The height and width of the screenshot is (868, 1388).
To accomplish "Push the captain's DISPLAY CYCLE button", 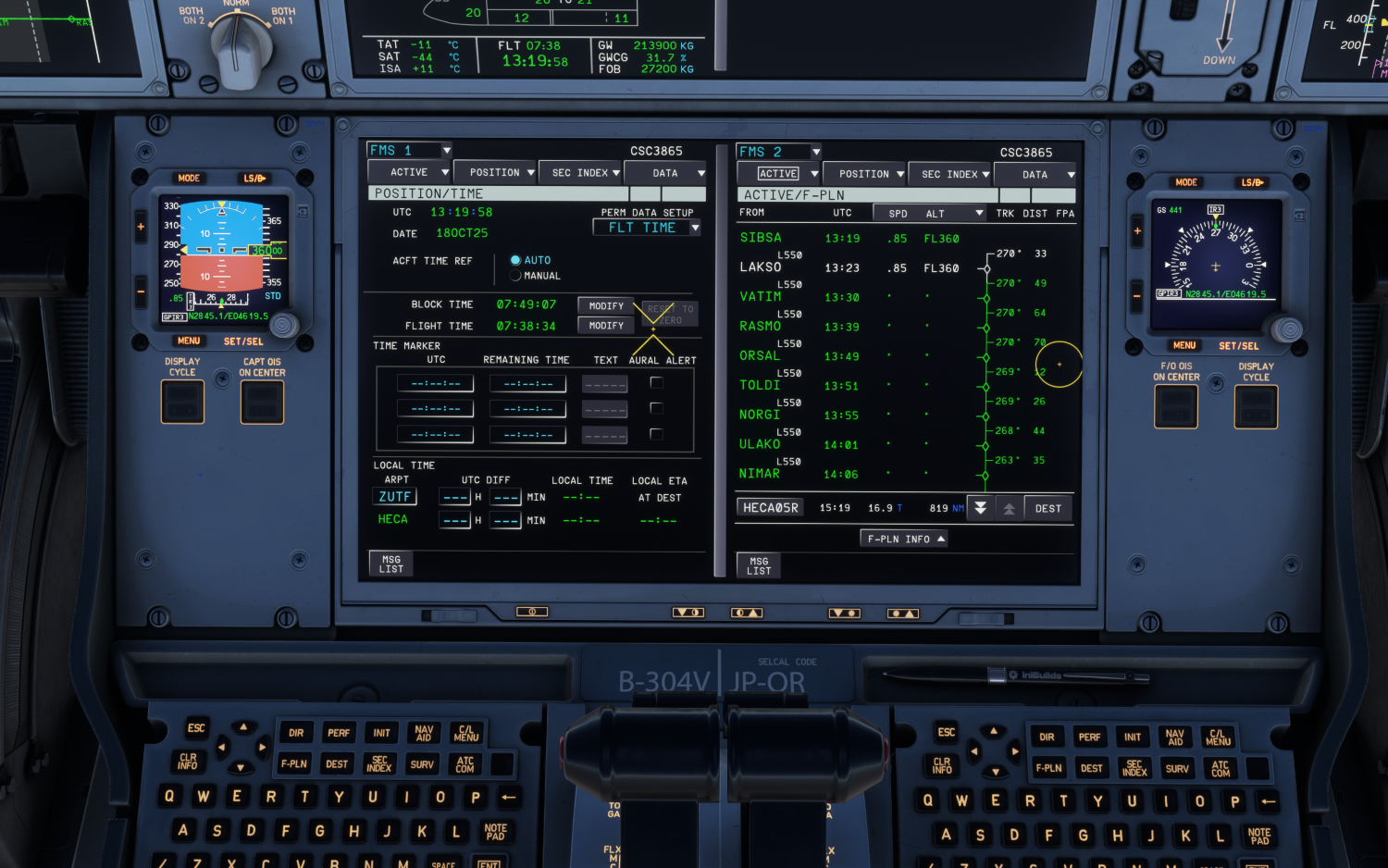I will 182,402.
